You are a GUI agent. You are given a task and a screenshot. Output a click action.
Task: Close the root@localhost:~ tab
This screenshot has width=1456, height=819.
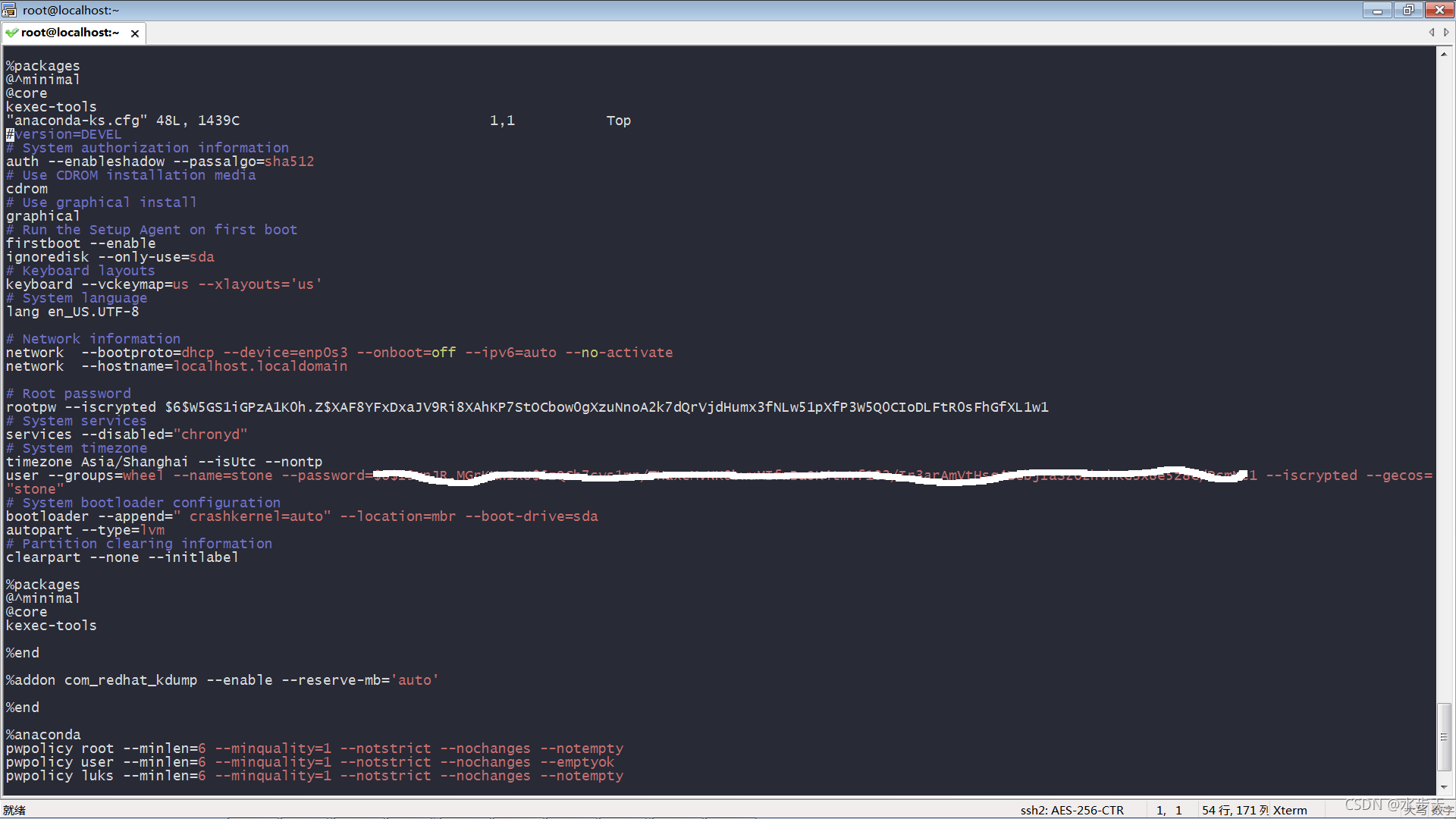pos(135,33)
